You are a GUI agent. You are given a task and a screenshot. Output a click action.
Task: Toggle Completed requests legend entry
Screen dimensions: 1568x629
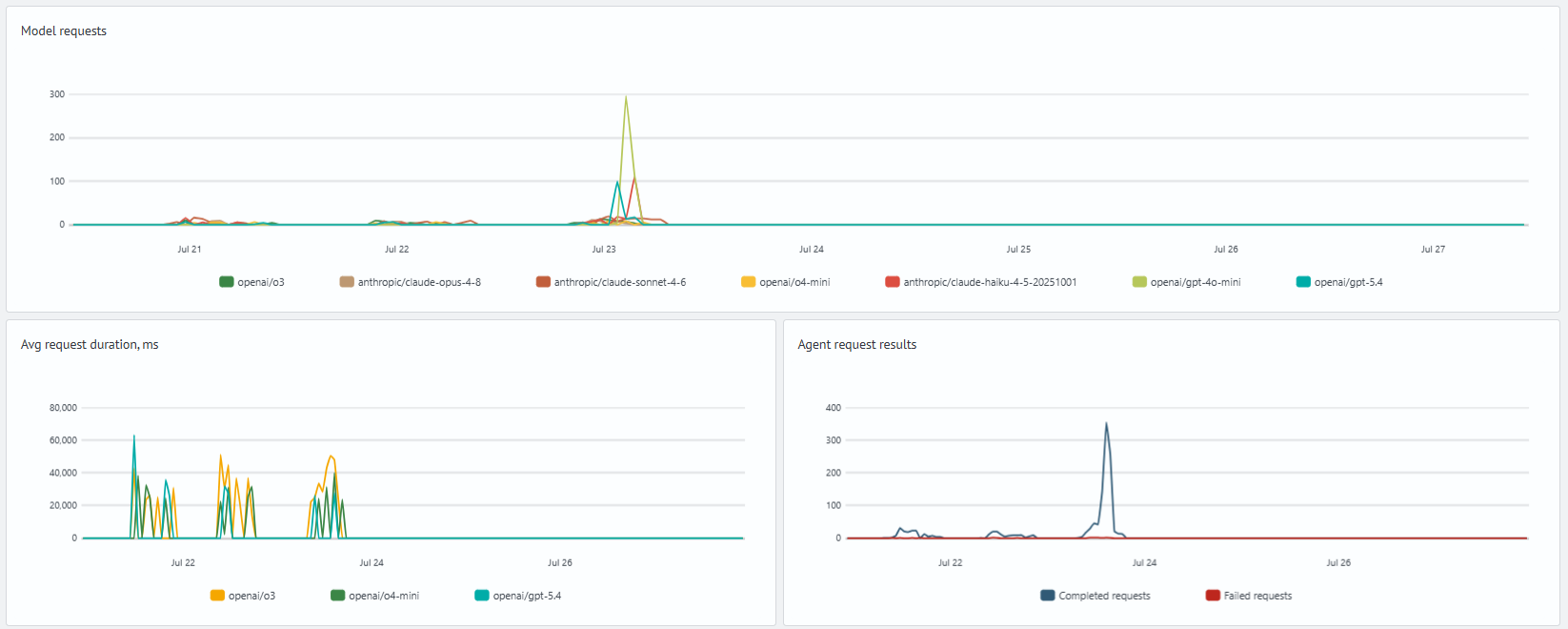pos(1096,596)
